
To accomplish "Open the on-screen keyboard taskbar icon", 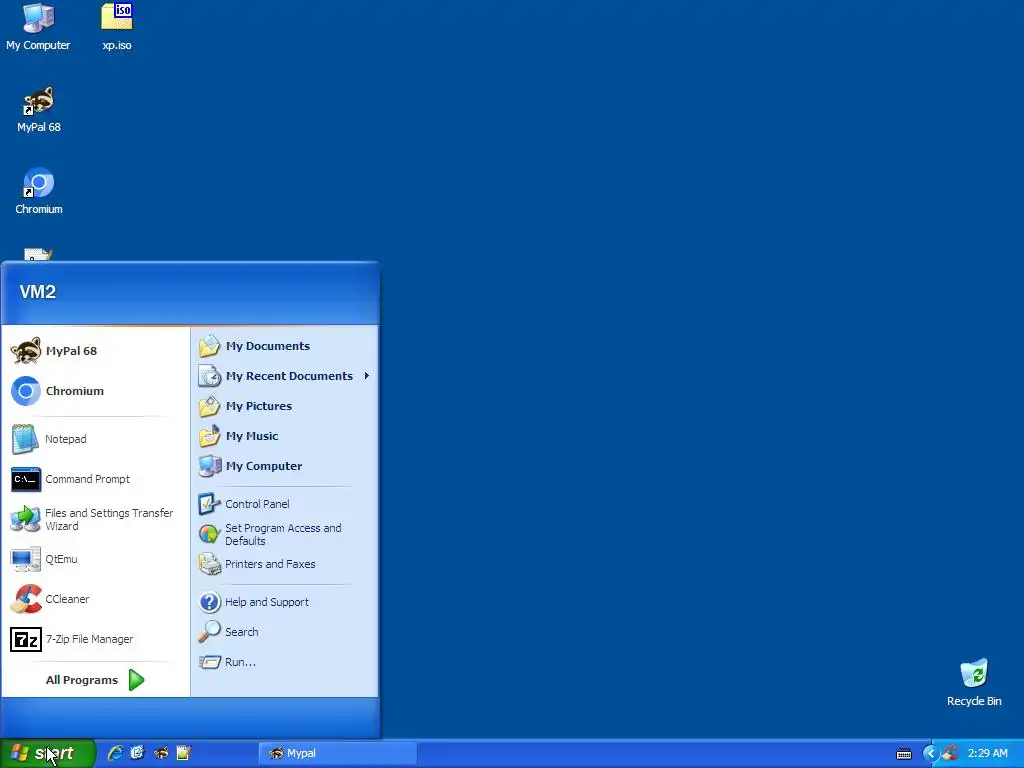I will click(x=904, y=754).
